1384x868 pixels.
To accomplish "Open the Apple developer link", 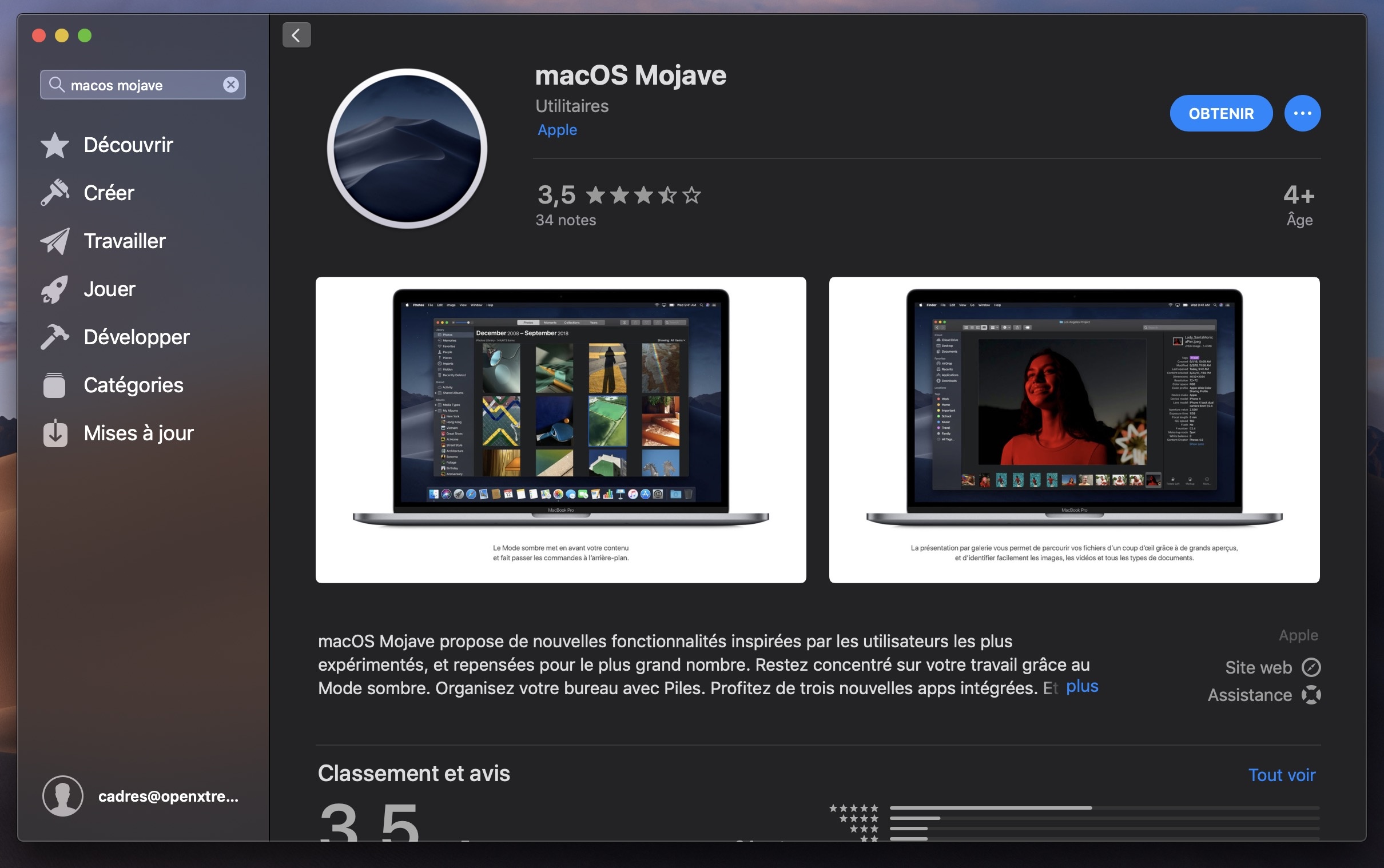I will (x=557, y=130).
